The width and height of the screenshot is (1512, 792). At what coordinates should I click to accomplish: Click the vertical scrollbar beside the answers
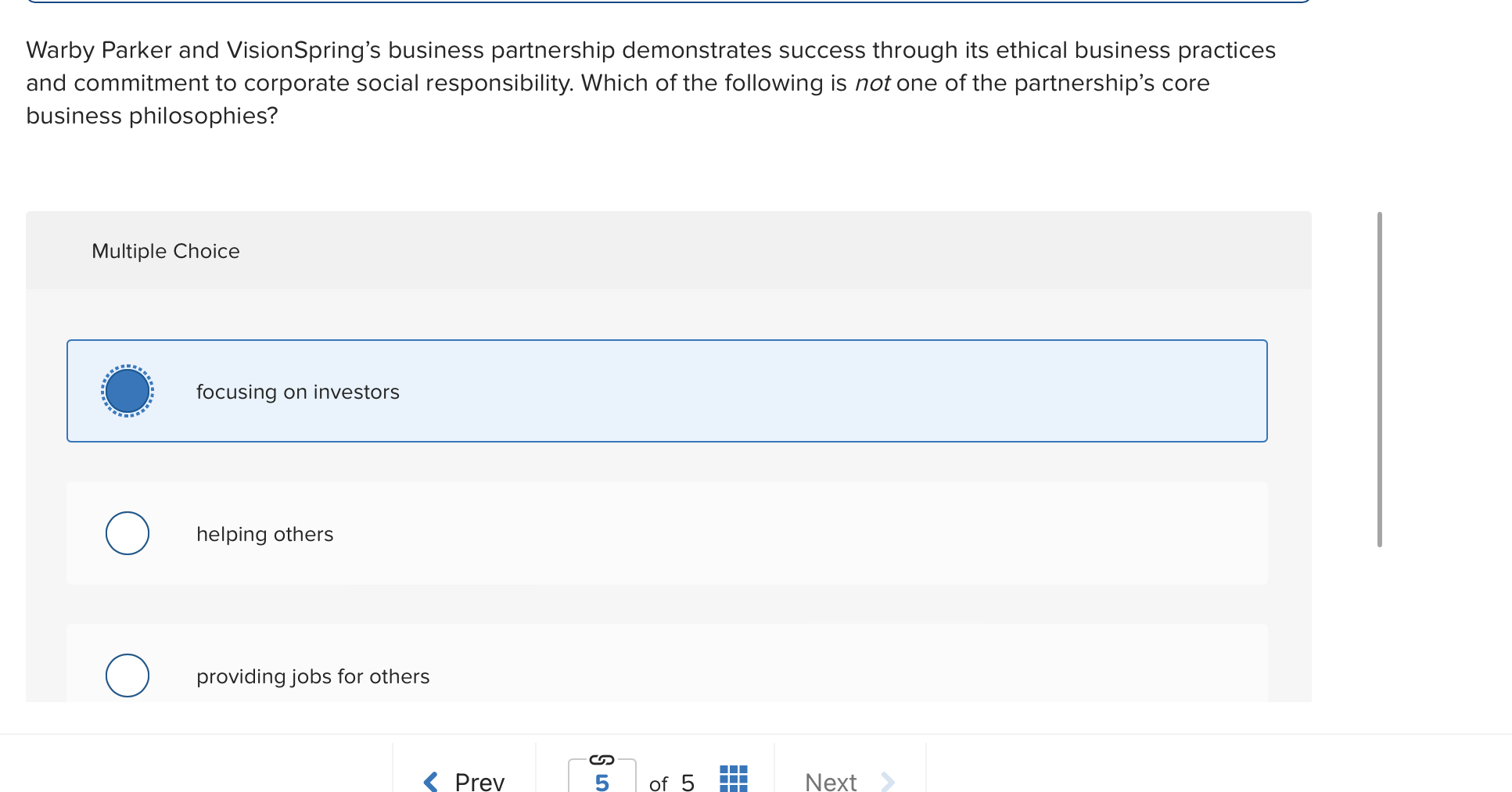1379,379
